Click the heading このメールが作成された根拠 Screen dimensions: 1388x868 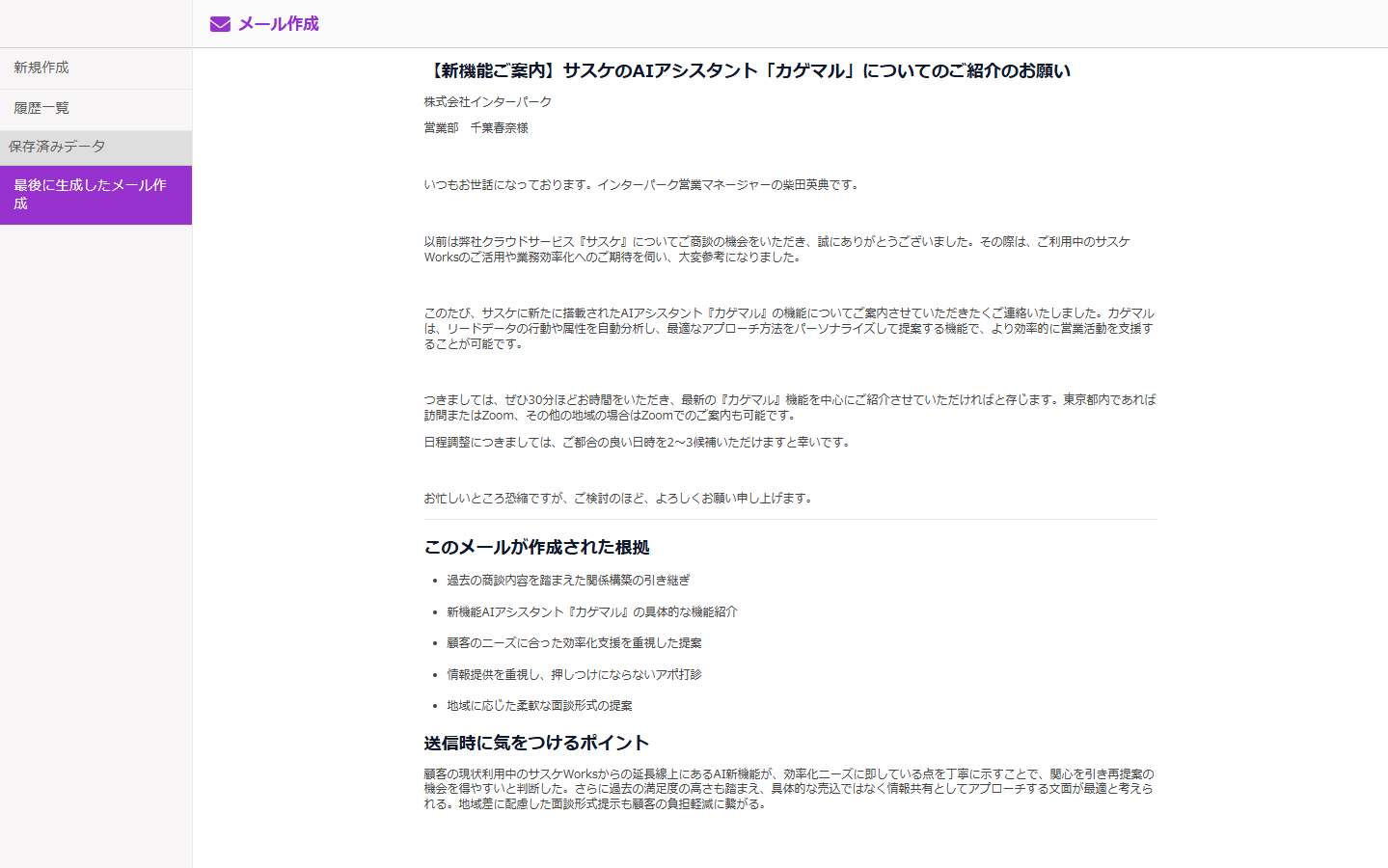coord(536,547)
